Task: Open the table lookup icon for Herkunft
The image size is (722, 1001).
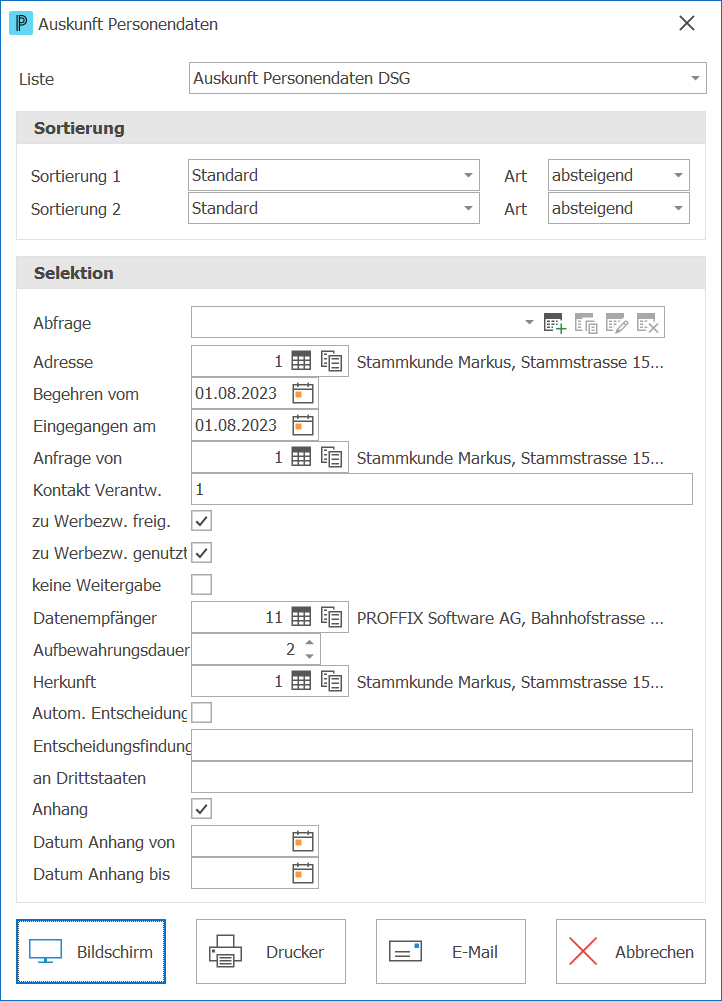Action: point(301,681)
